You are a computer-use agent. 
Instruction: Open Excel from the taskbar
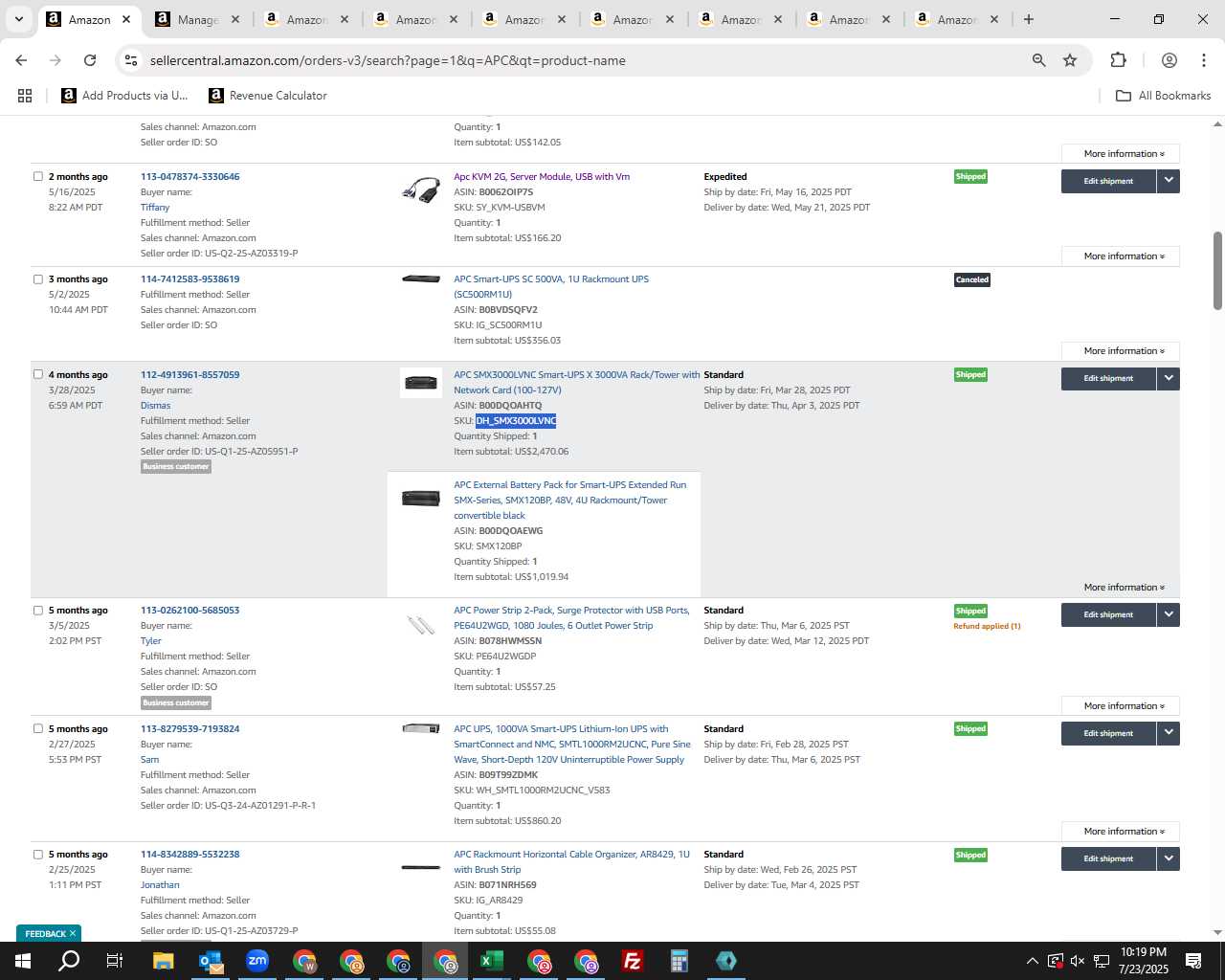(x=491, y=961)
